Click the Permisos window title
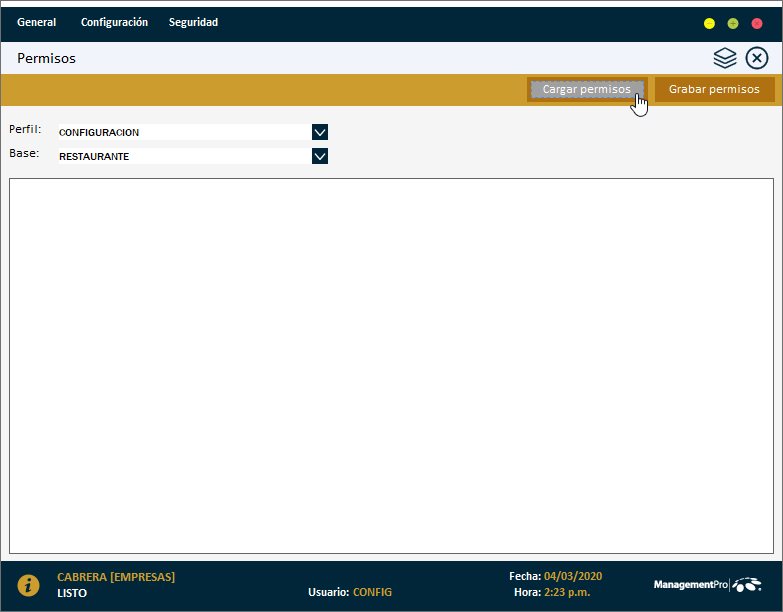Screen dimensions: 783x612 coord(46,58)
